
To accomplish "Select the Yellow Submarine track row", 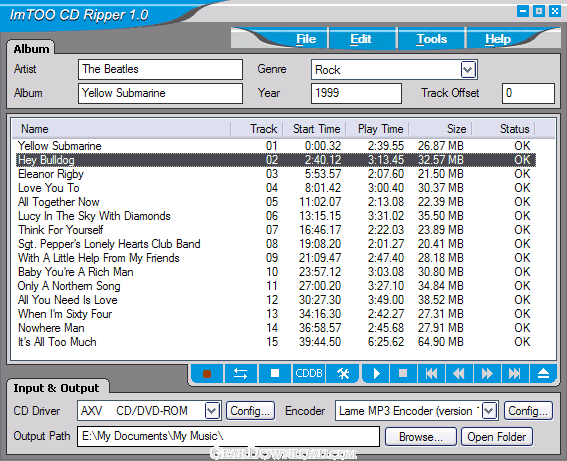I will (x=276, y=146).
